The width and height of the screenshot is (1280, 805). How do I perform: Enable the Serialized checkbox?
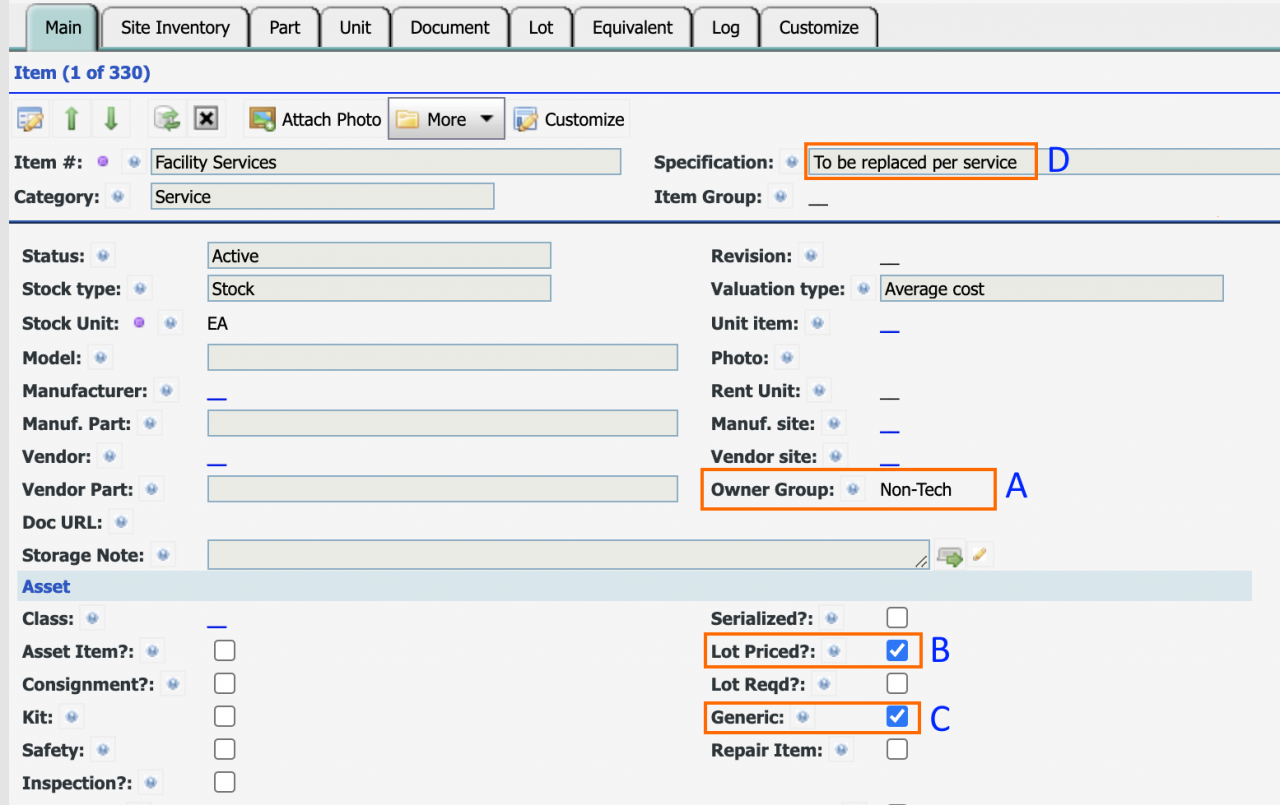897,618
